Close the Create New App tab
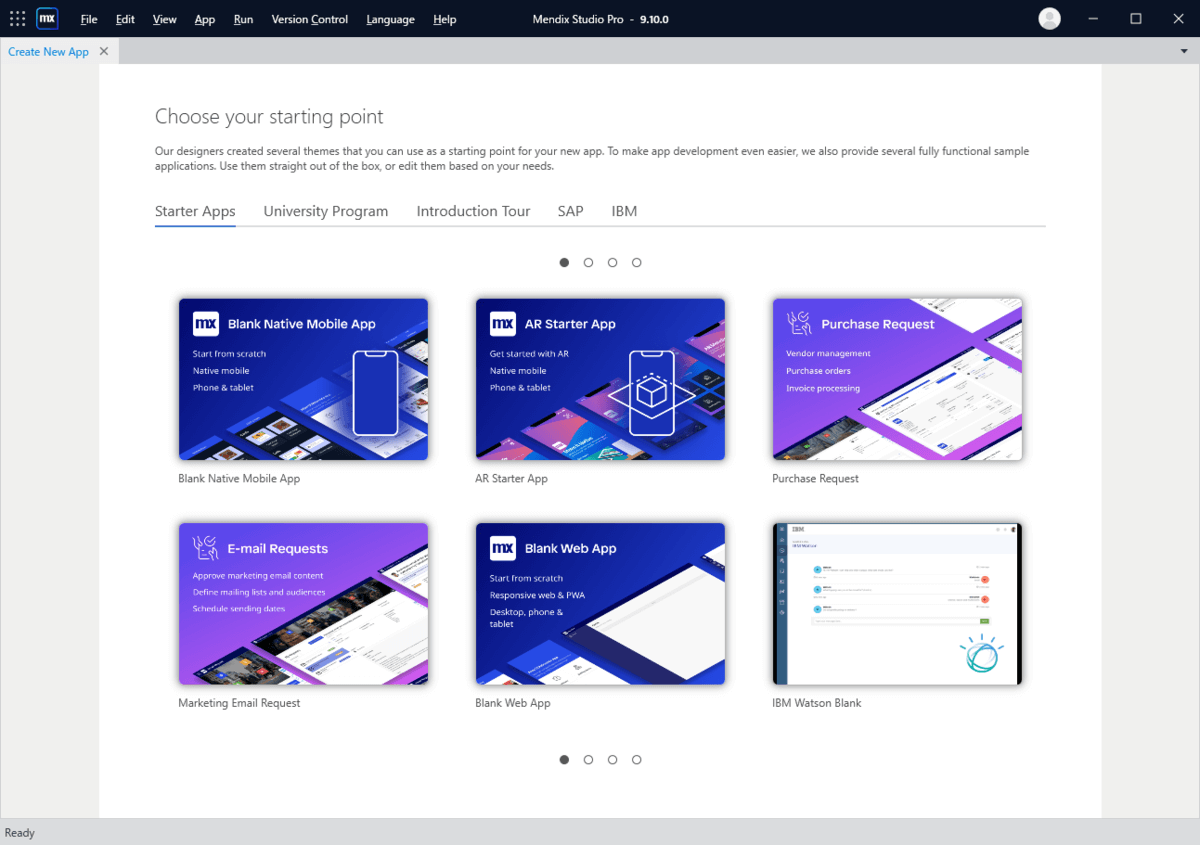Viewport: 1200px width, 845px height. point(104,51)
